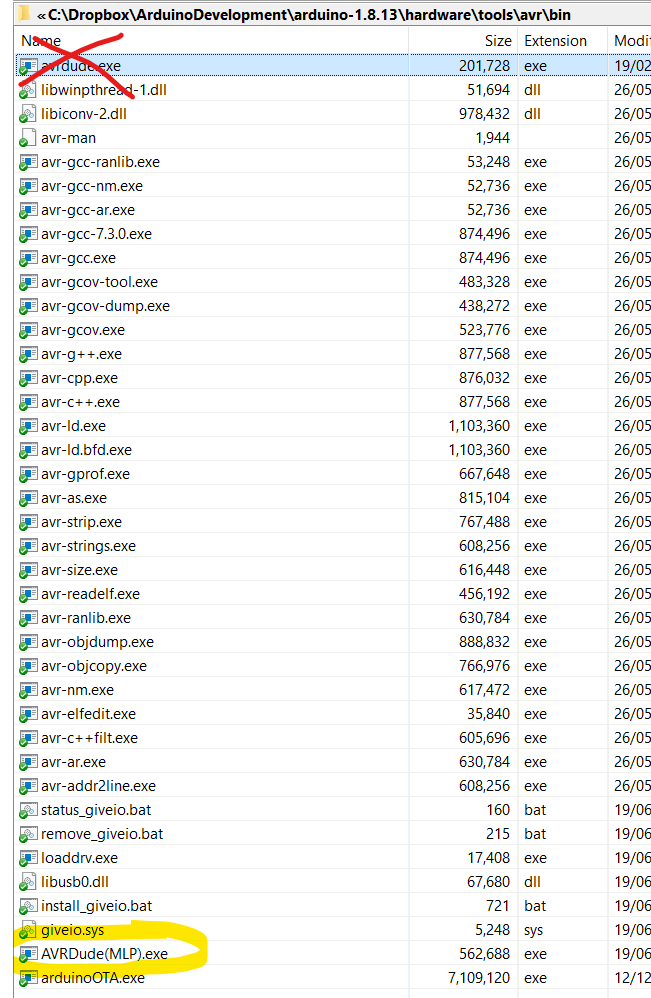Select avr-strip.exe file name
651x998 pixels.
pyautogui.click(x=81, y=523)
